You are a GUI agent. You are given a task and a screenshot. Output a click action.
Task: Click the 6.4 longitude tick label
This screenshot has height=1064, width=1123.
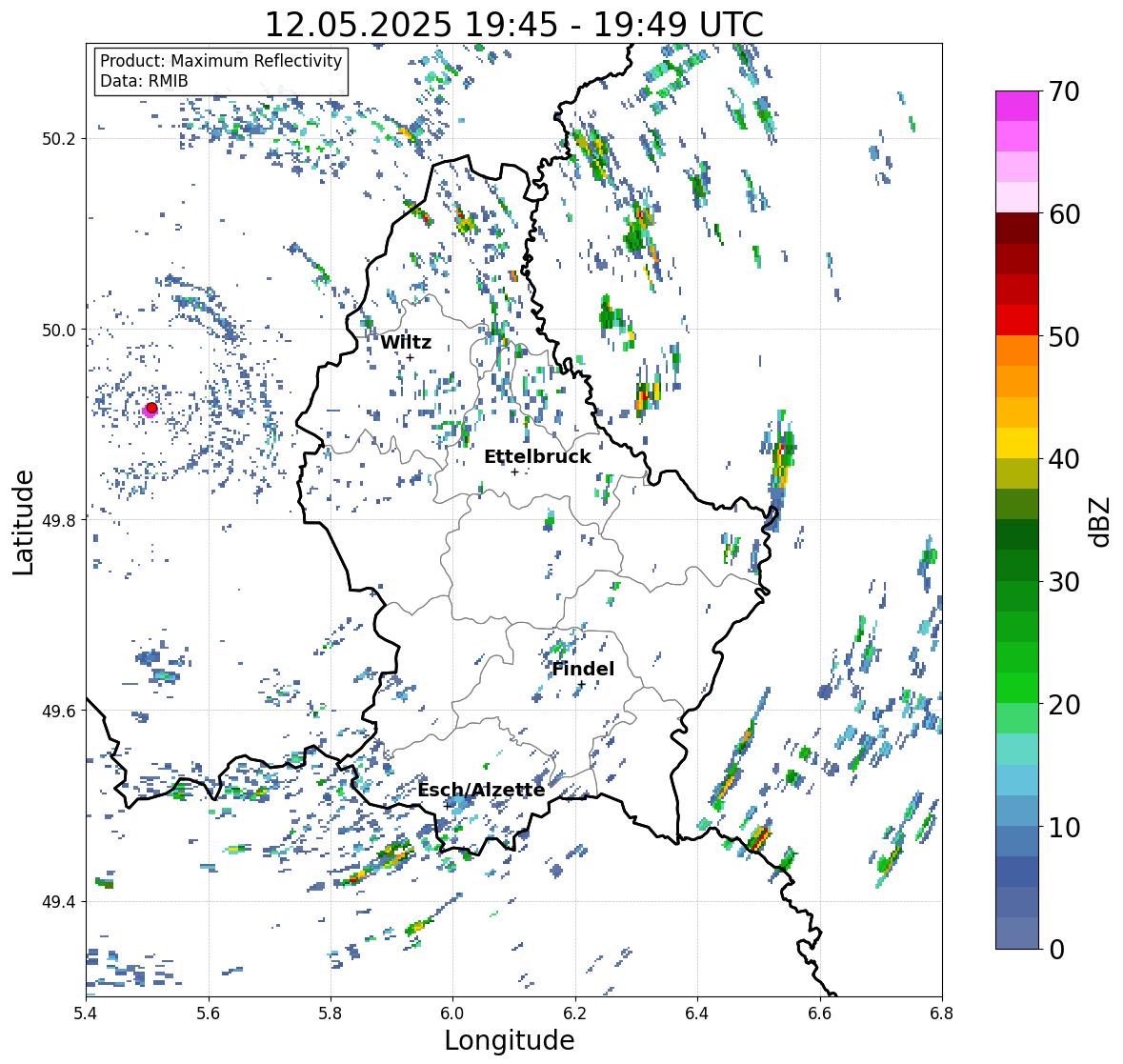coord(697,1013)
